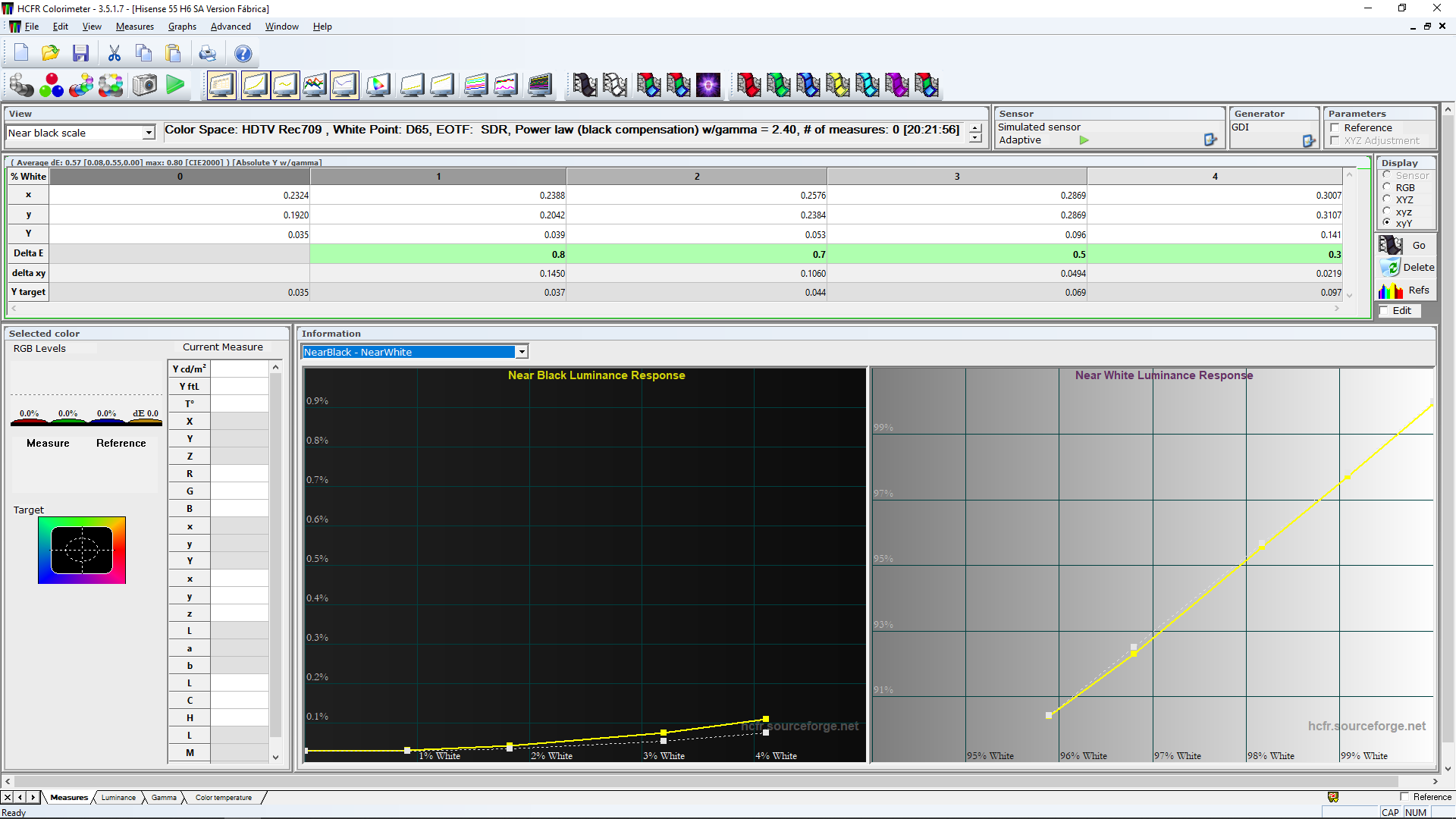Viewport: 1456px width, 819px height.
Task: Switch to the Color temperature tab
Action: (223, 797)
